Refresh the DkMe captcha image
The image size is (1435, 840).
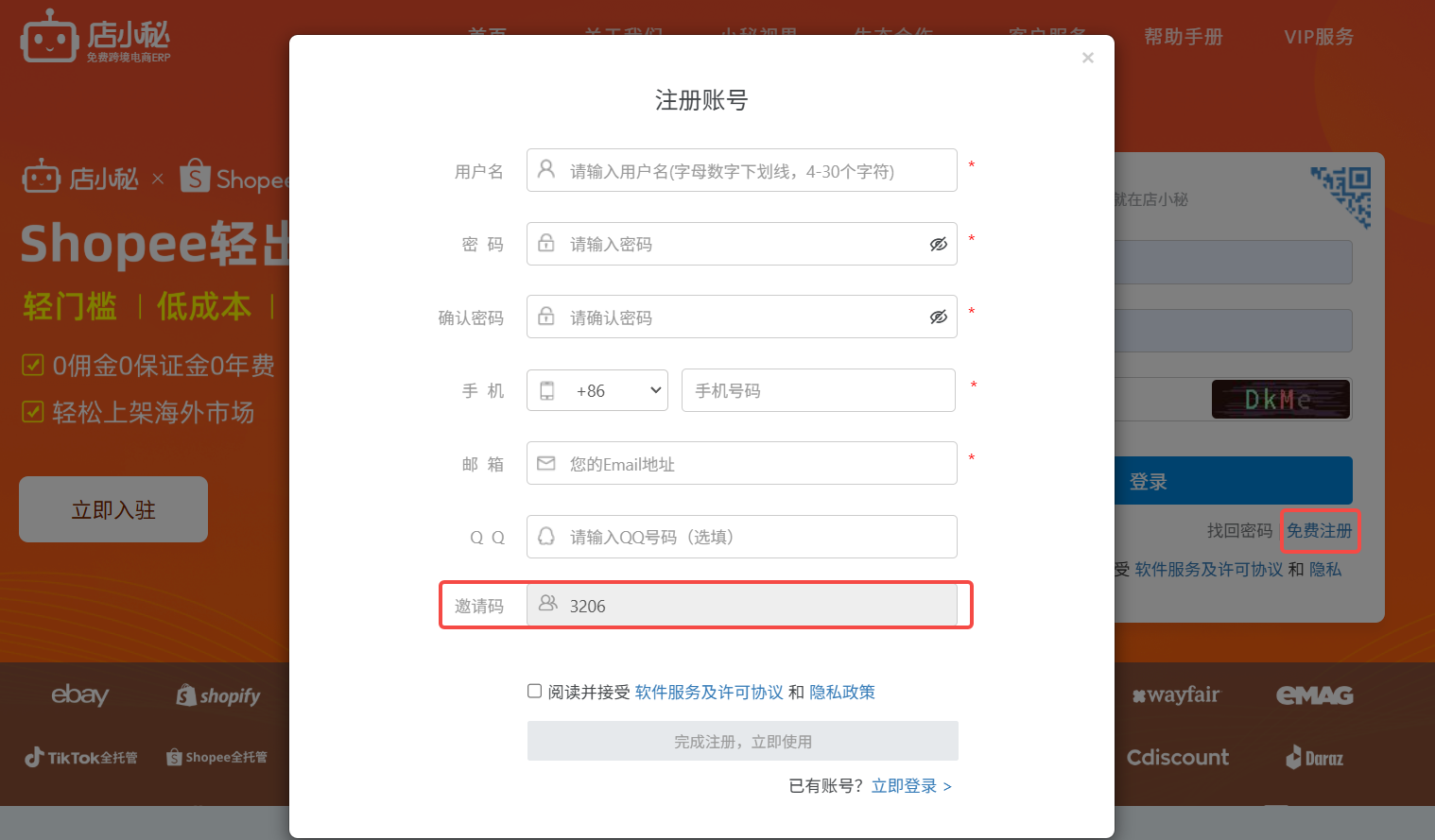[1281, 399]
